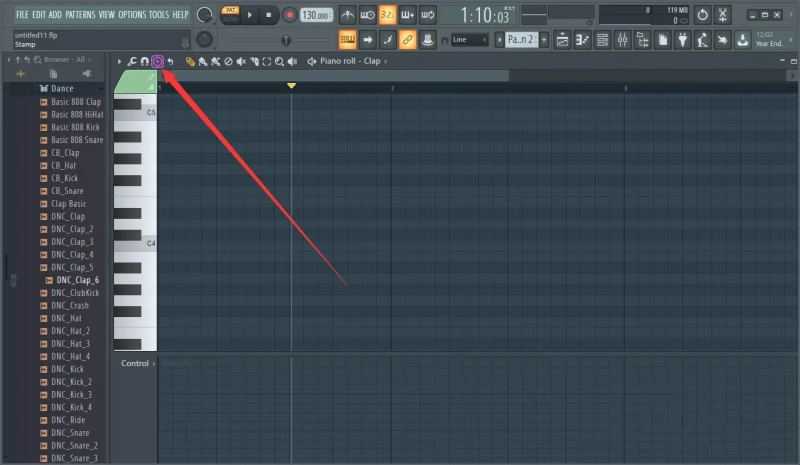Click tempo stepper beside 130.000
Screen dimensions: 800x465
tap(331, 15)
